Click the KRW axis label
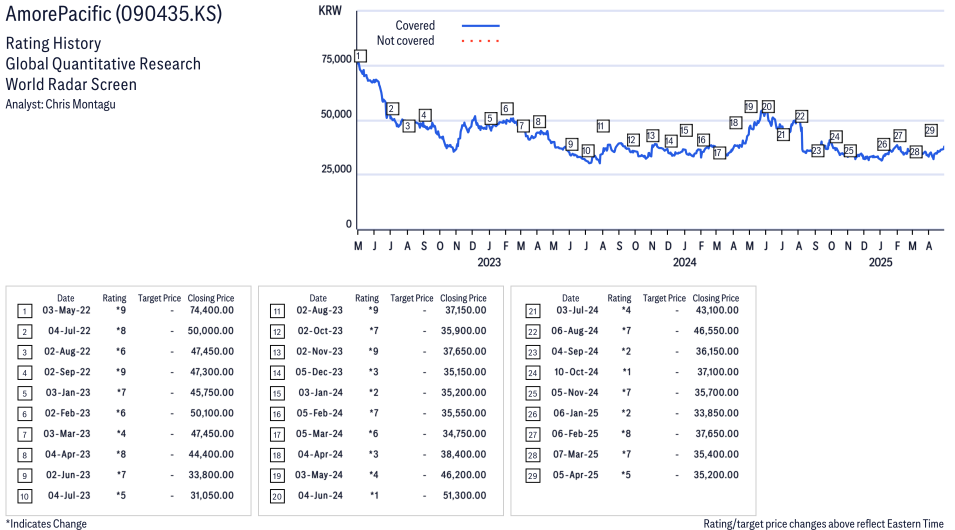955x530 pixels. point(330,10)
